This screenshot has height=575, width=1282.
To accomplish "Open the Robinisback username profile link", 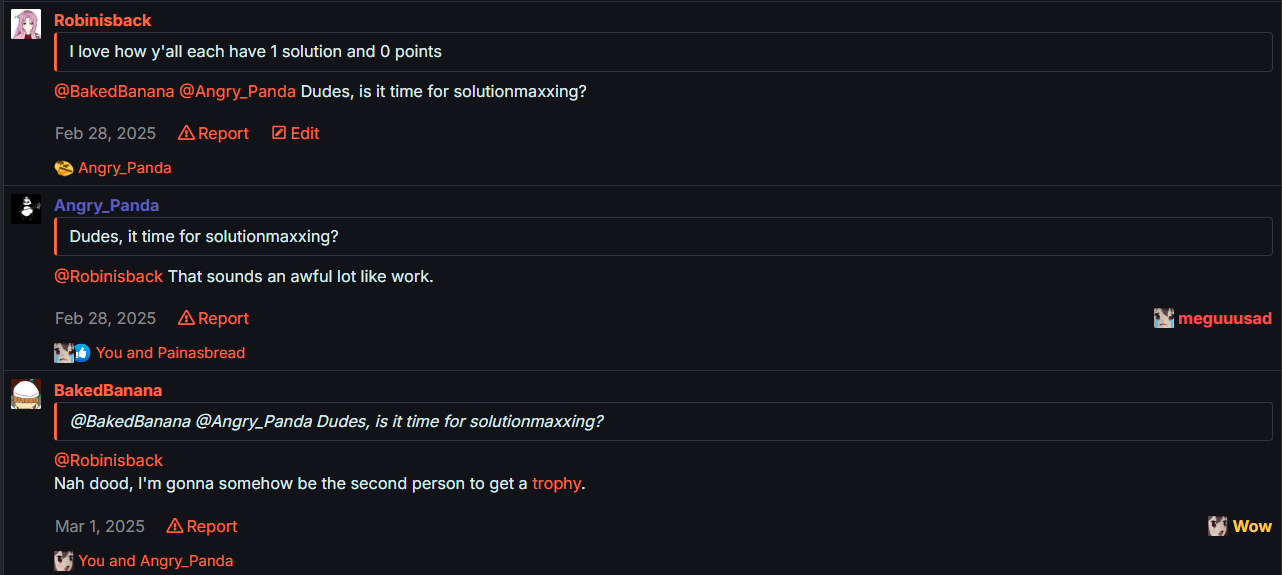I will point(103,20).
